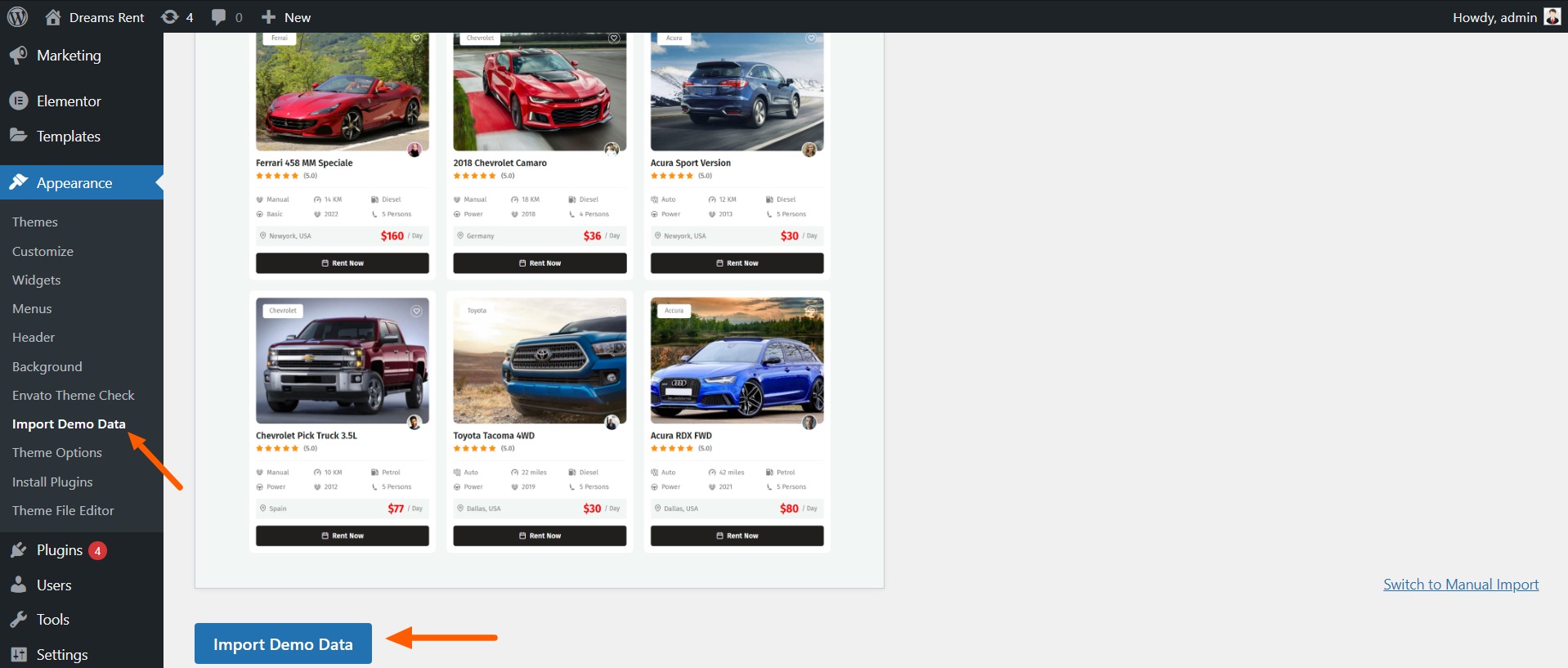Viewport: 1568px width, 668px height.
Task: Click the Acura Sport Version title
Action: point(691,163)
